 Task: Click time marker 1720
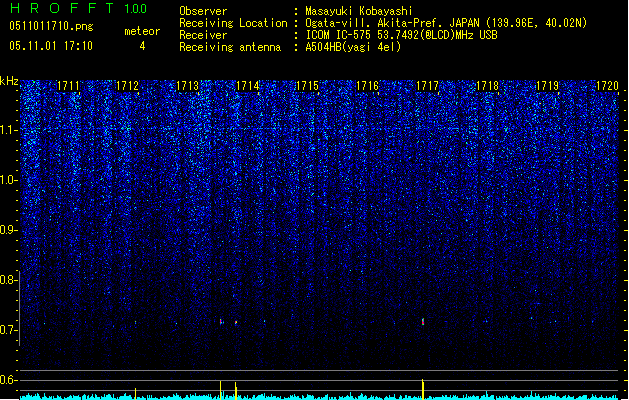(x=607, y=86)
